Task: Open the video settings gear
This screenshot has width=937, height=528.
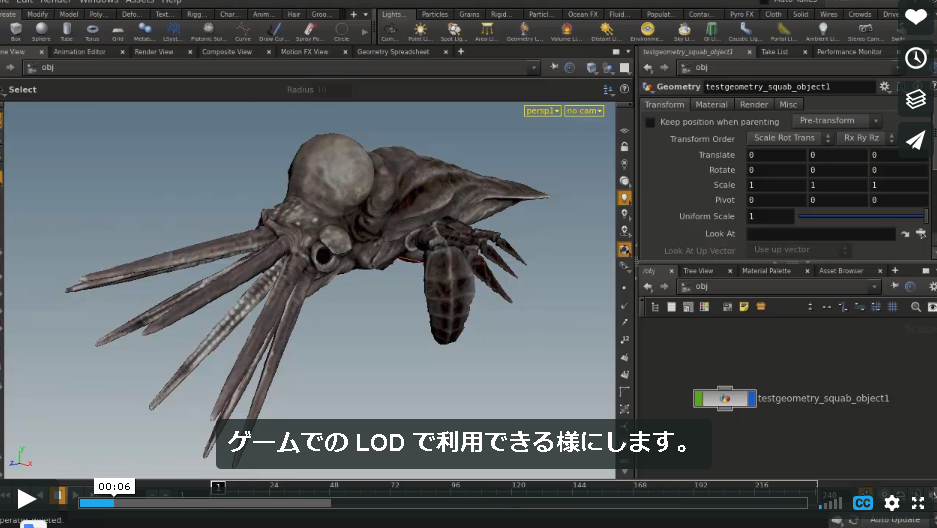Action: tap(892, 503)
